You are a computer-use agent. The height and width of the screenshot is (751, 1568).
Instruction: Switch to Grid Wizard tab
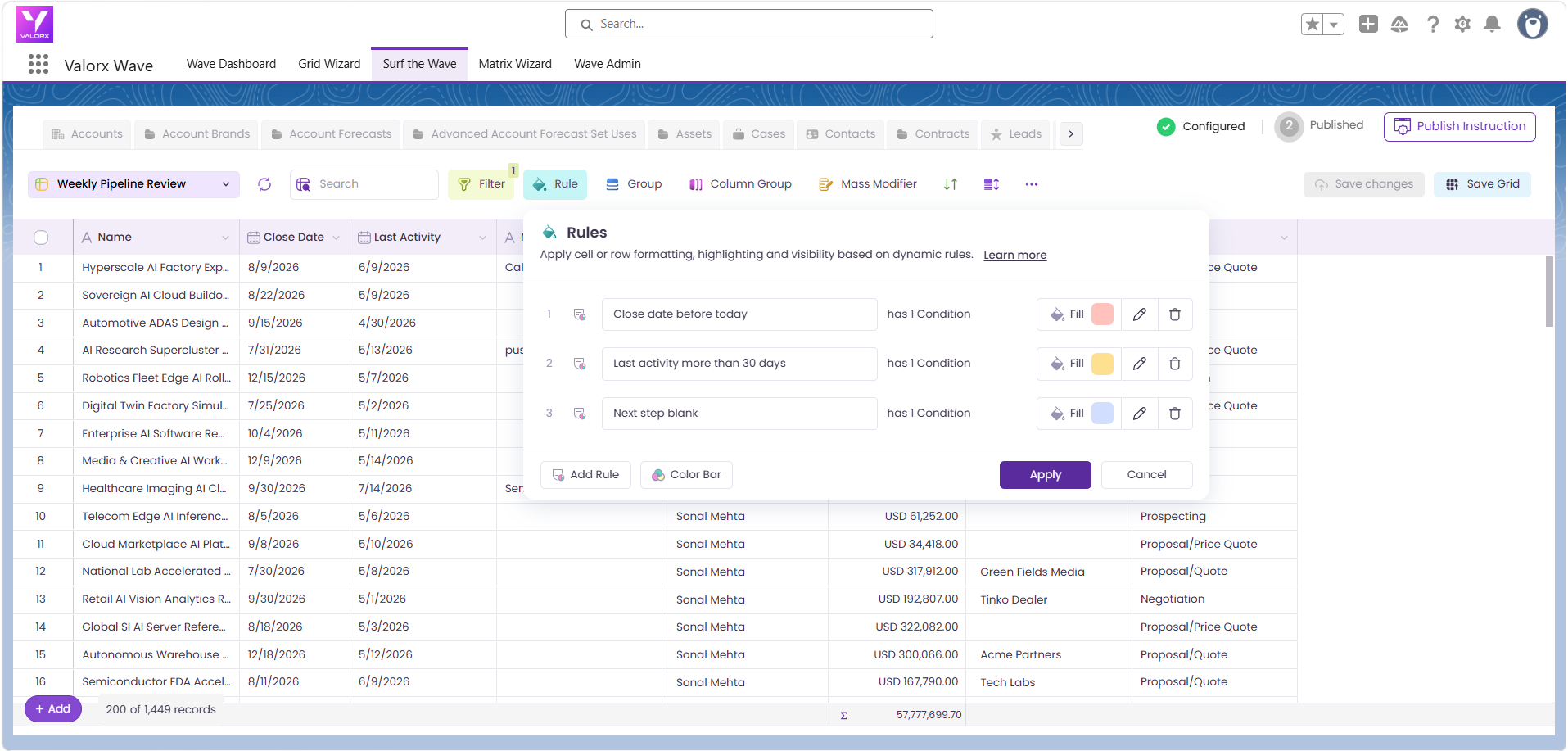[329, 64]
